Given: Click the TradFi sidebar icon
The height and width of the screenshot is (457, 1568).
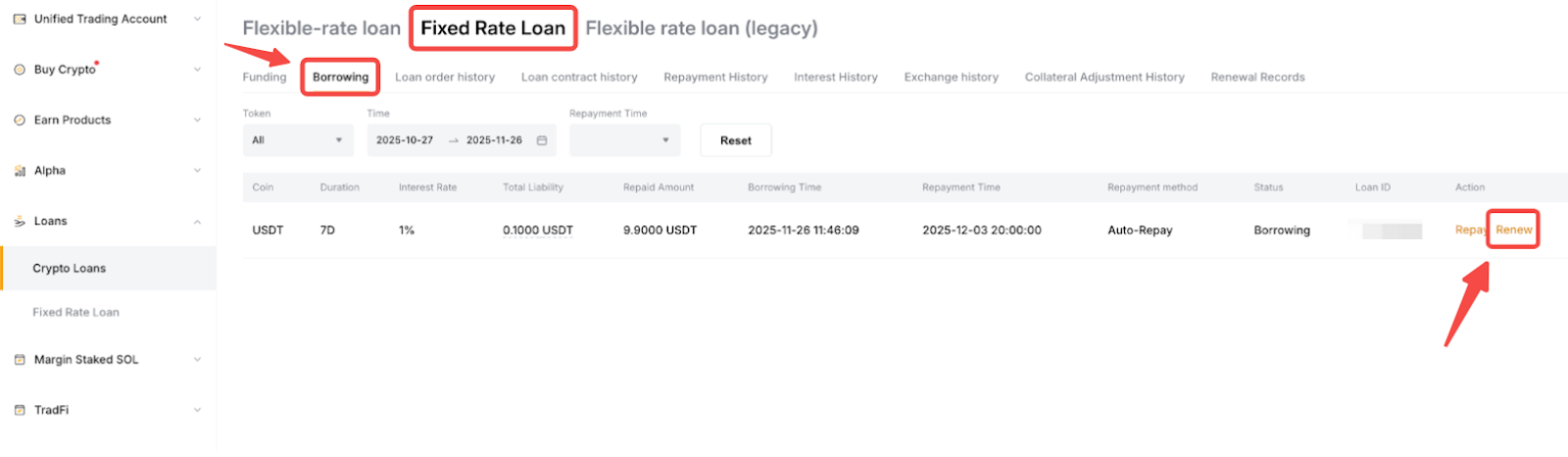Looking at the screenshot, I should [x=20, y=410].
